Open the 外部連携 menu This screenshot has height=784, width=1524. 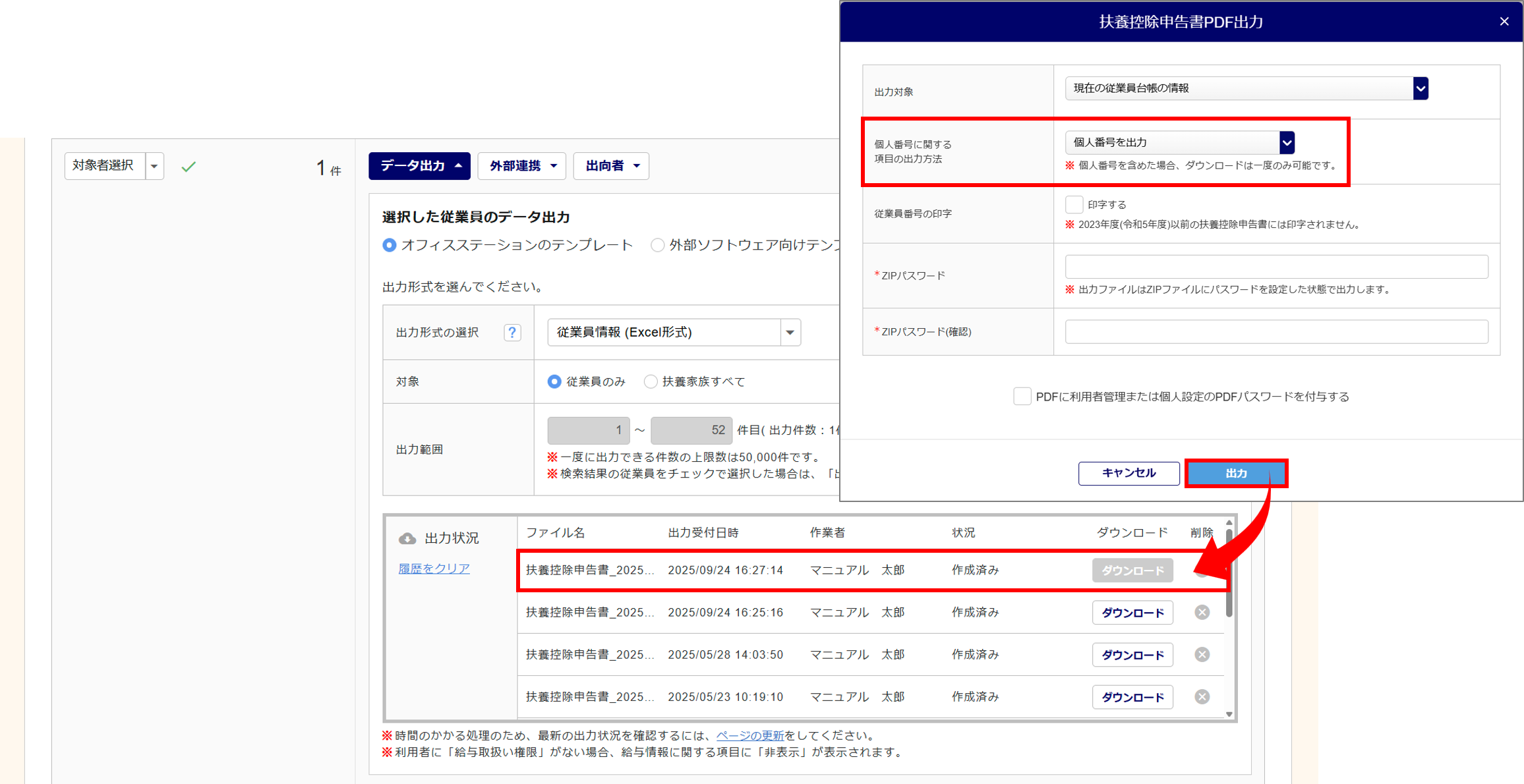coord(522,166)
